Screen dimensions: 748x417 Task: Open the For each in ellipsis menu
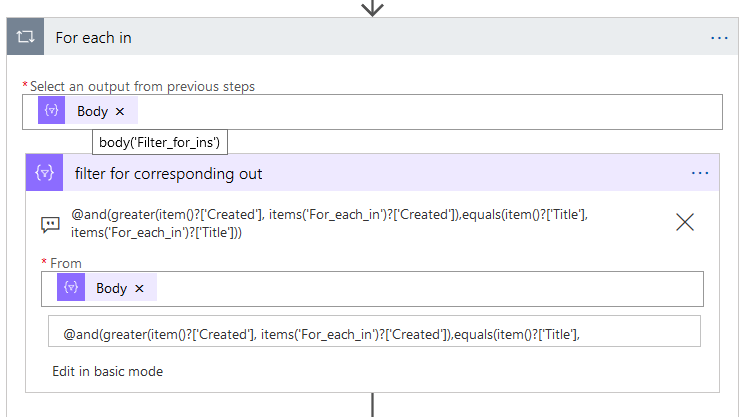coord(719,38)
